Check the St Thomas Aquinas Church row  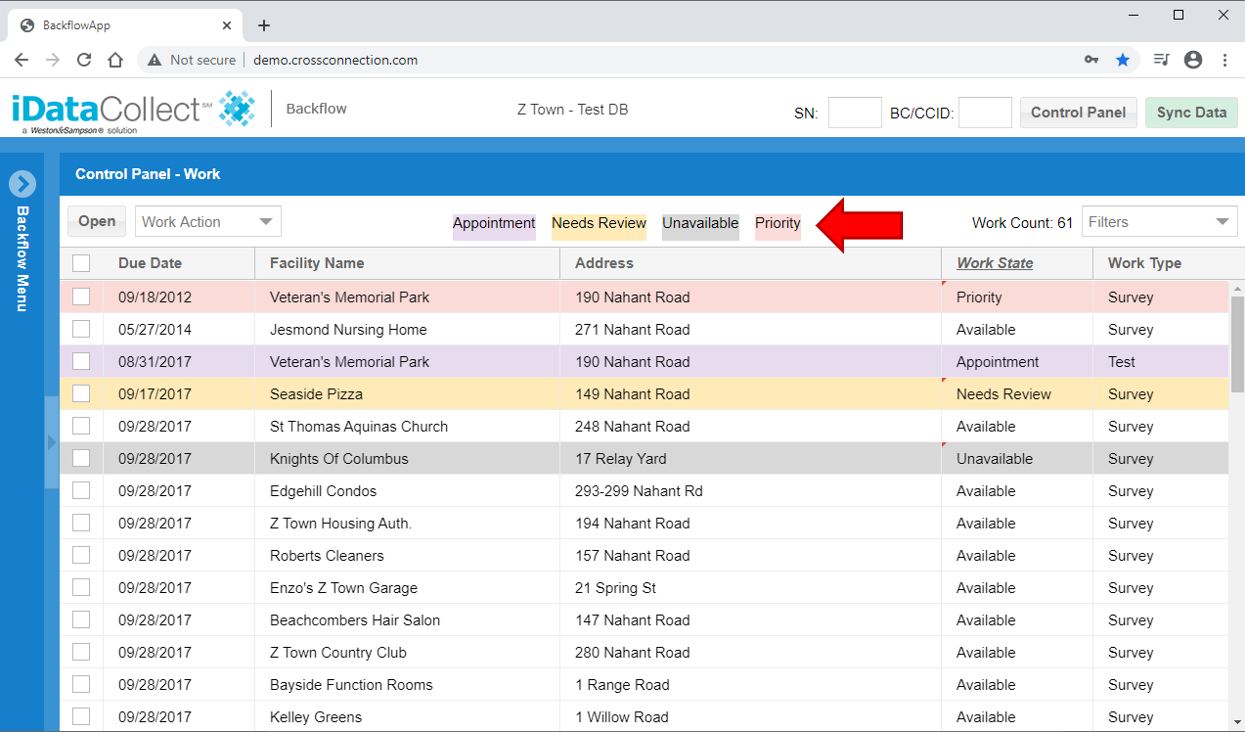click(x=81, y=426)
